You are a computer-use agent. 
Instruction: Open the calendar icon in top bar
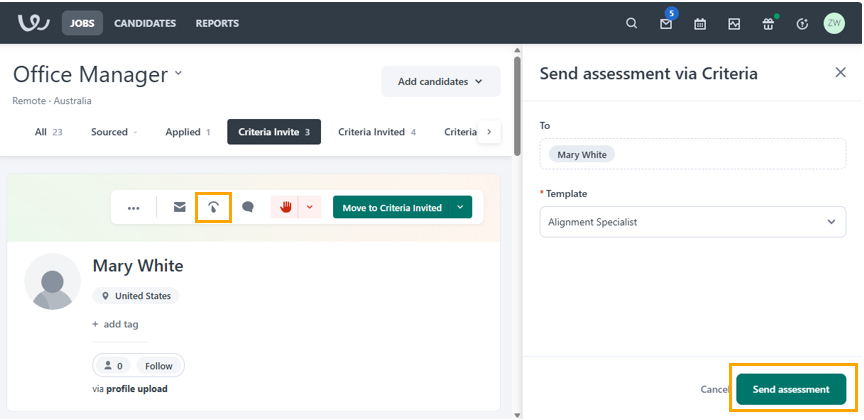700,23
